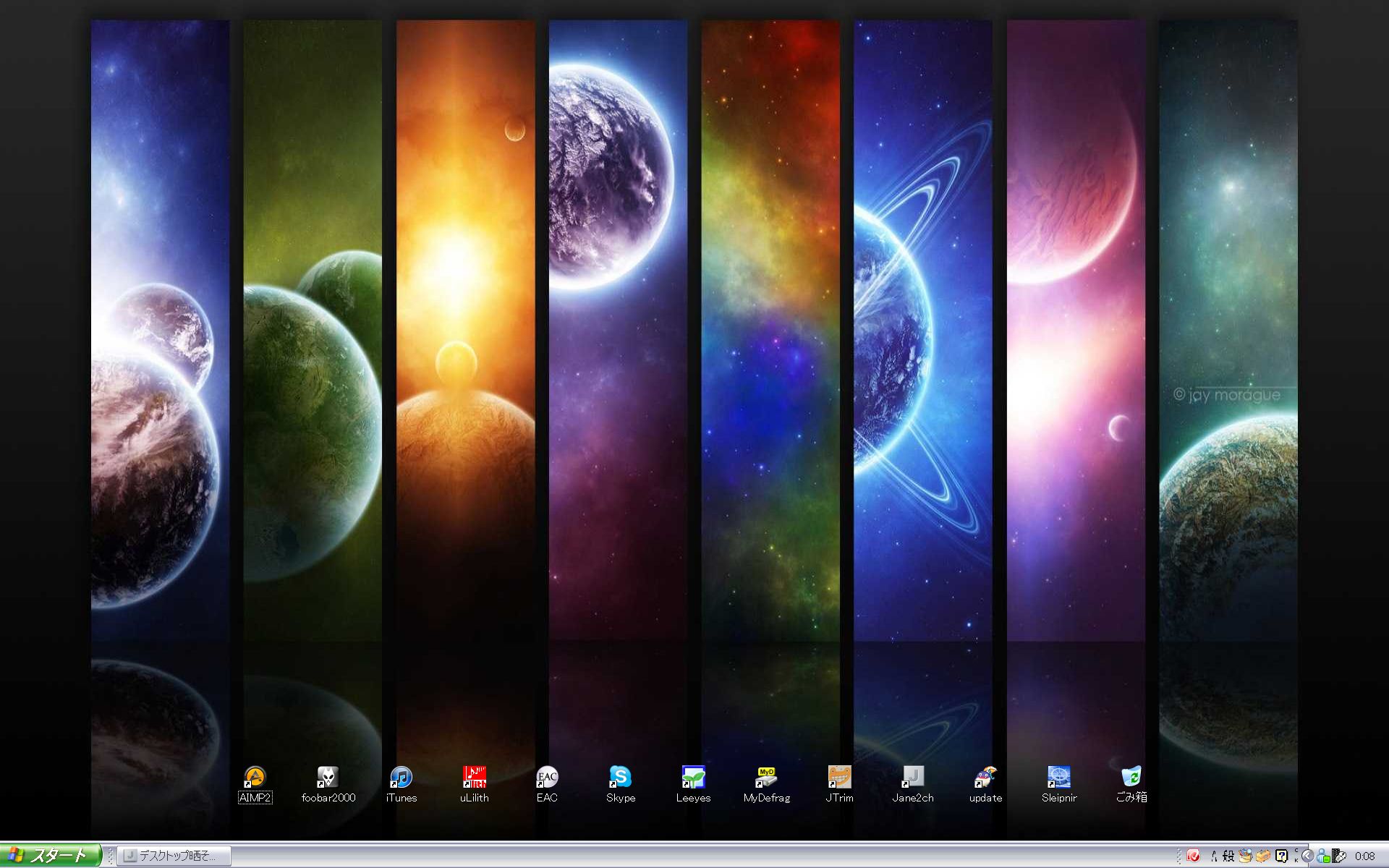The height and width of the screenshot is (868, 1389).
Task: Expand hidden tray icons arrow
Action: click(1307, 856)
